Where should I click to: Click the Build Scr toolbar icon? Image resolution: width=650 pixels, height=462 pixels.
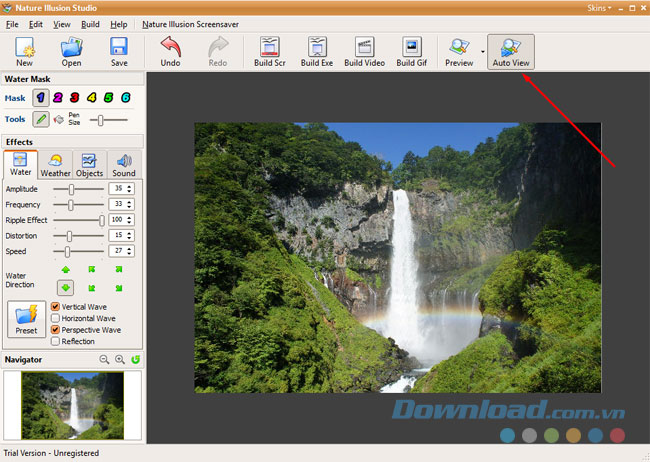pyautogui.click(x=269, y=51)
